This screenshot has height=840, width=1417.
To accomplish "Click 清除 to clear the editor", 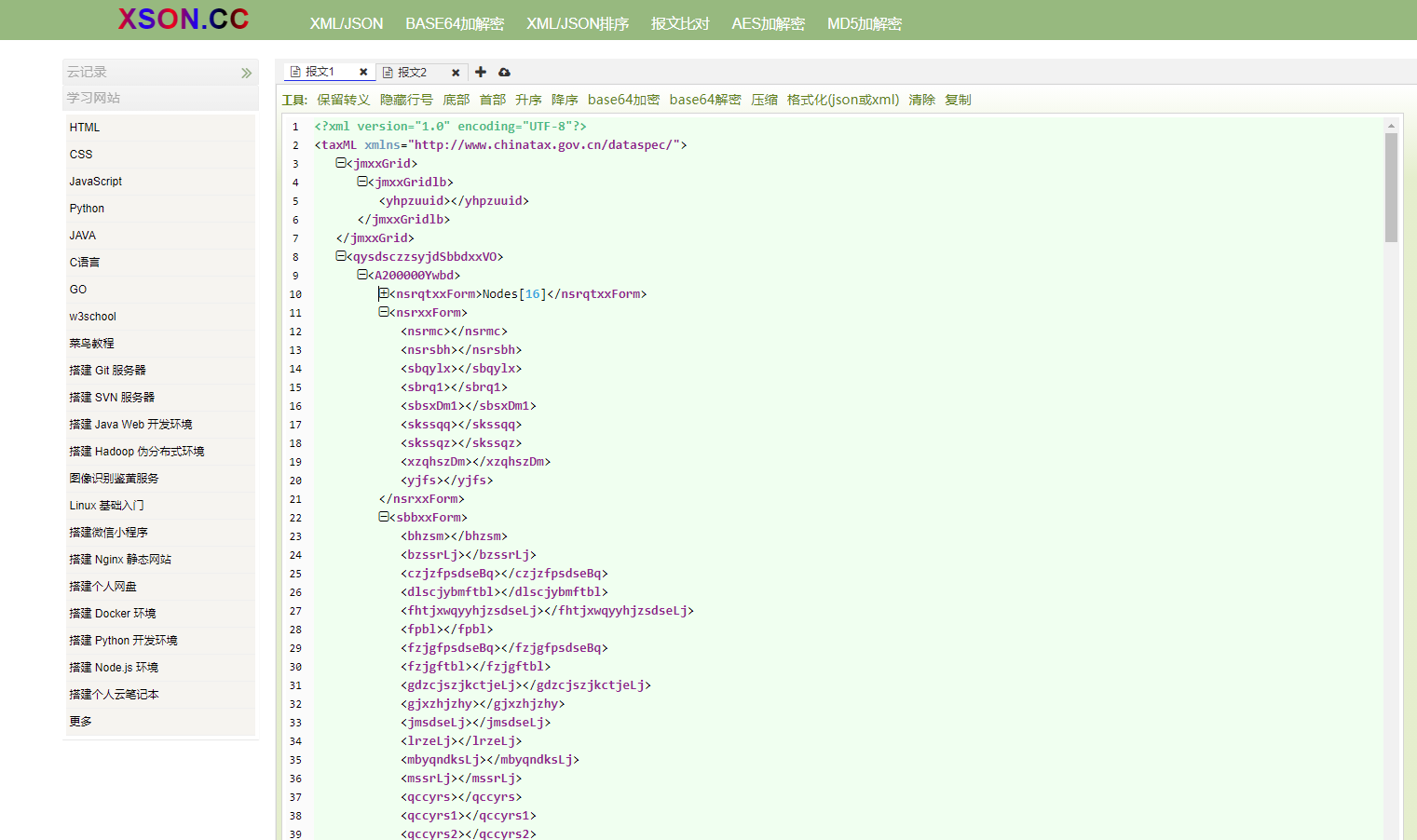I will (x=922, y=100).
